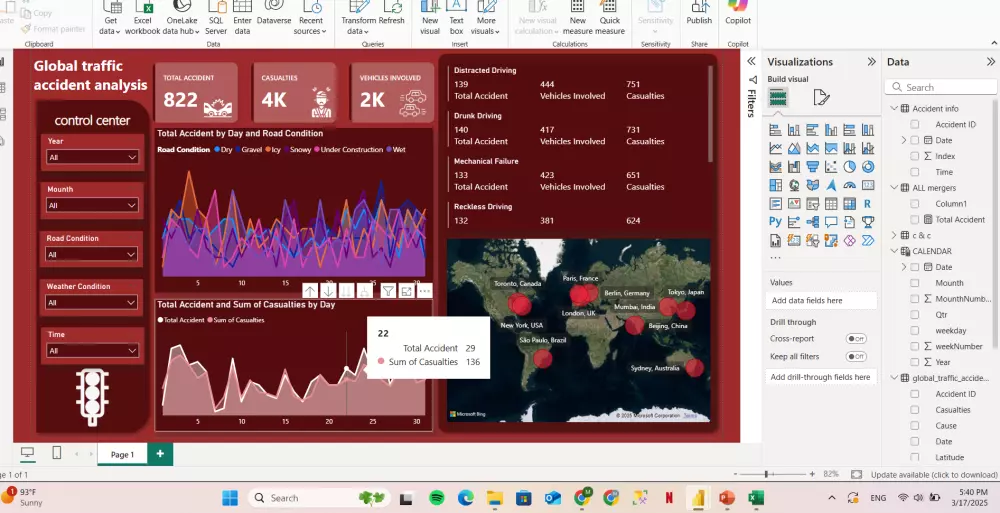
Task: Select the matrix visual icon
Action: [849, 204]
